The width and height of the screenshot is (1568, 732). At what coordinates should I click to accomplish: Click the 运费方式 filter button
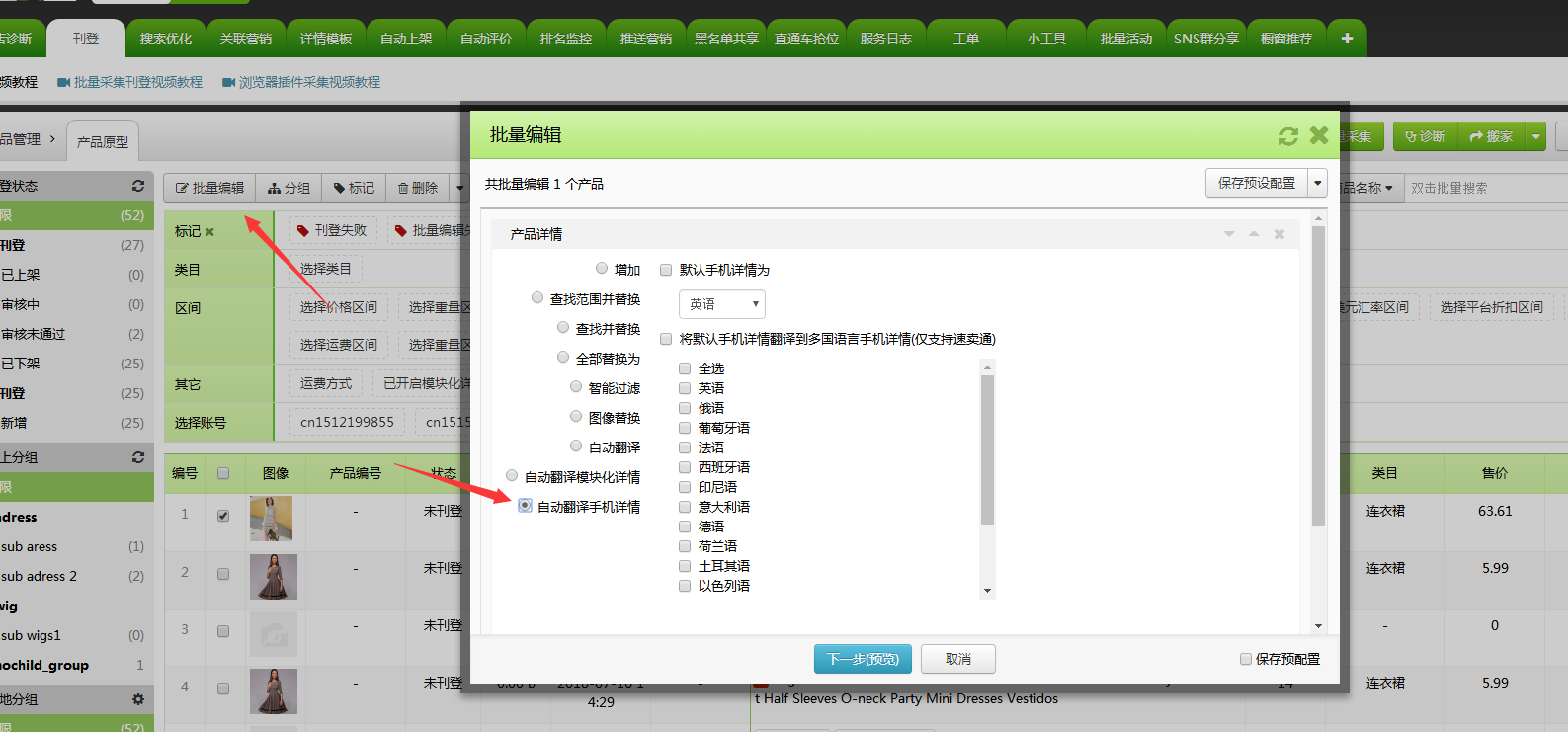[x=326, y=383]
